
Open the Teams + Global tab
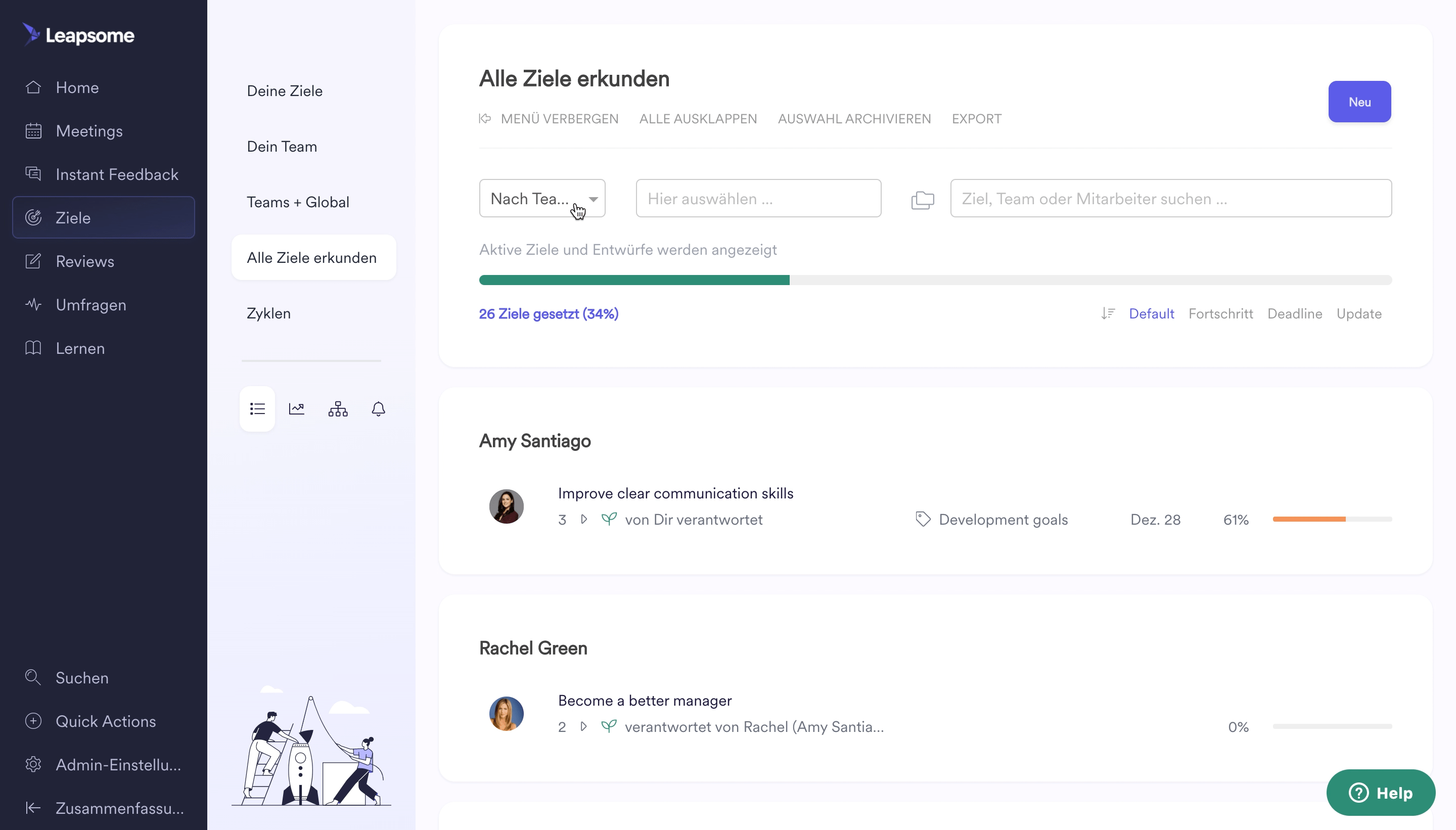pos(298,202)
